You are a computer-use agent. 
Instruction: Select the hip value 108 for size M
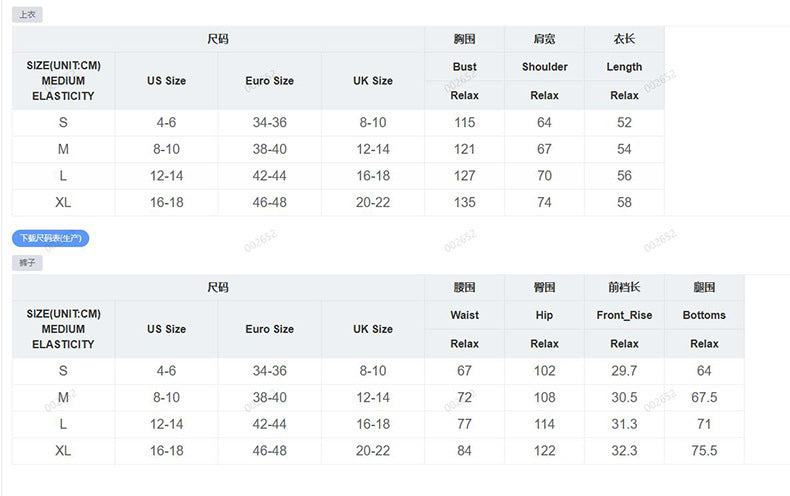(544, 397)
